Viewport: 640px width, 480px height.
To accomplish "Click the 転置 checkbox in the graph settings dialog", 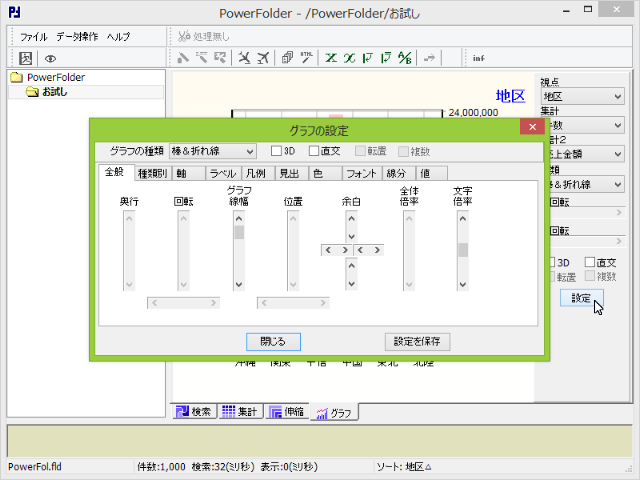I will [360, 151].
